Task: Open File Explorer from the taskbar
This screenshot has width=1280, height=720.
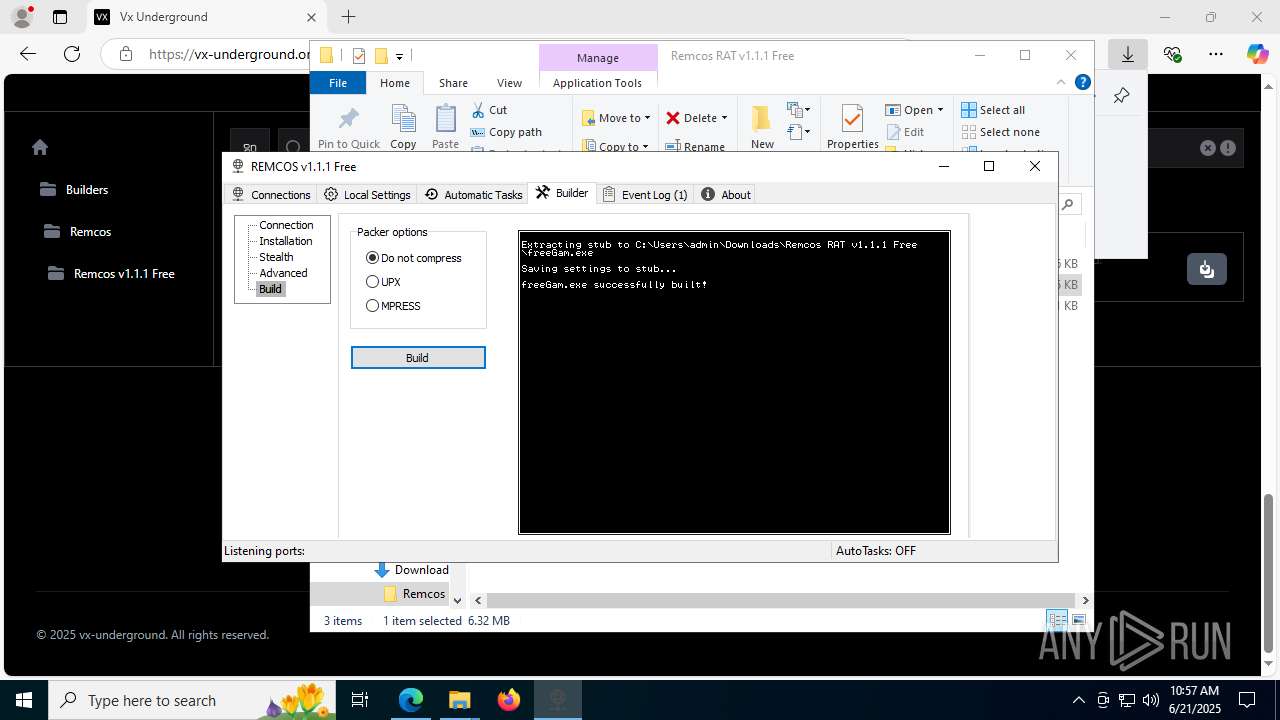Action: (459, 700)
